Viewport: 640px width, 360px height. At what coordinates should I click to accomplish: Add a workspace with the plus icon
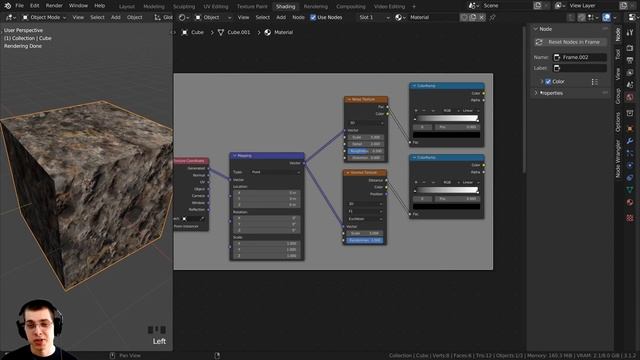[x=413, y=7]
